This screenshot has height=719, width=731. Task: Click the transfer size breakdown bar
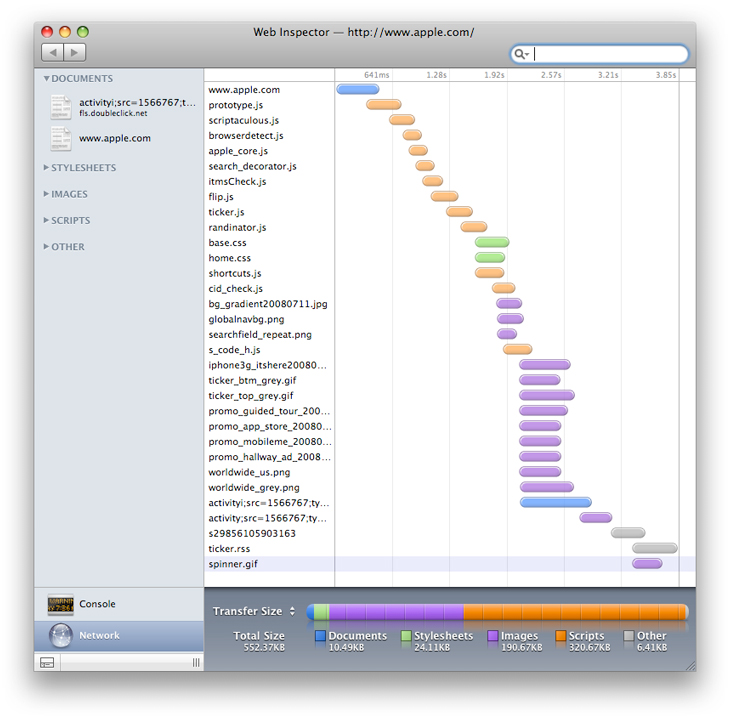tap(497, 612)
